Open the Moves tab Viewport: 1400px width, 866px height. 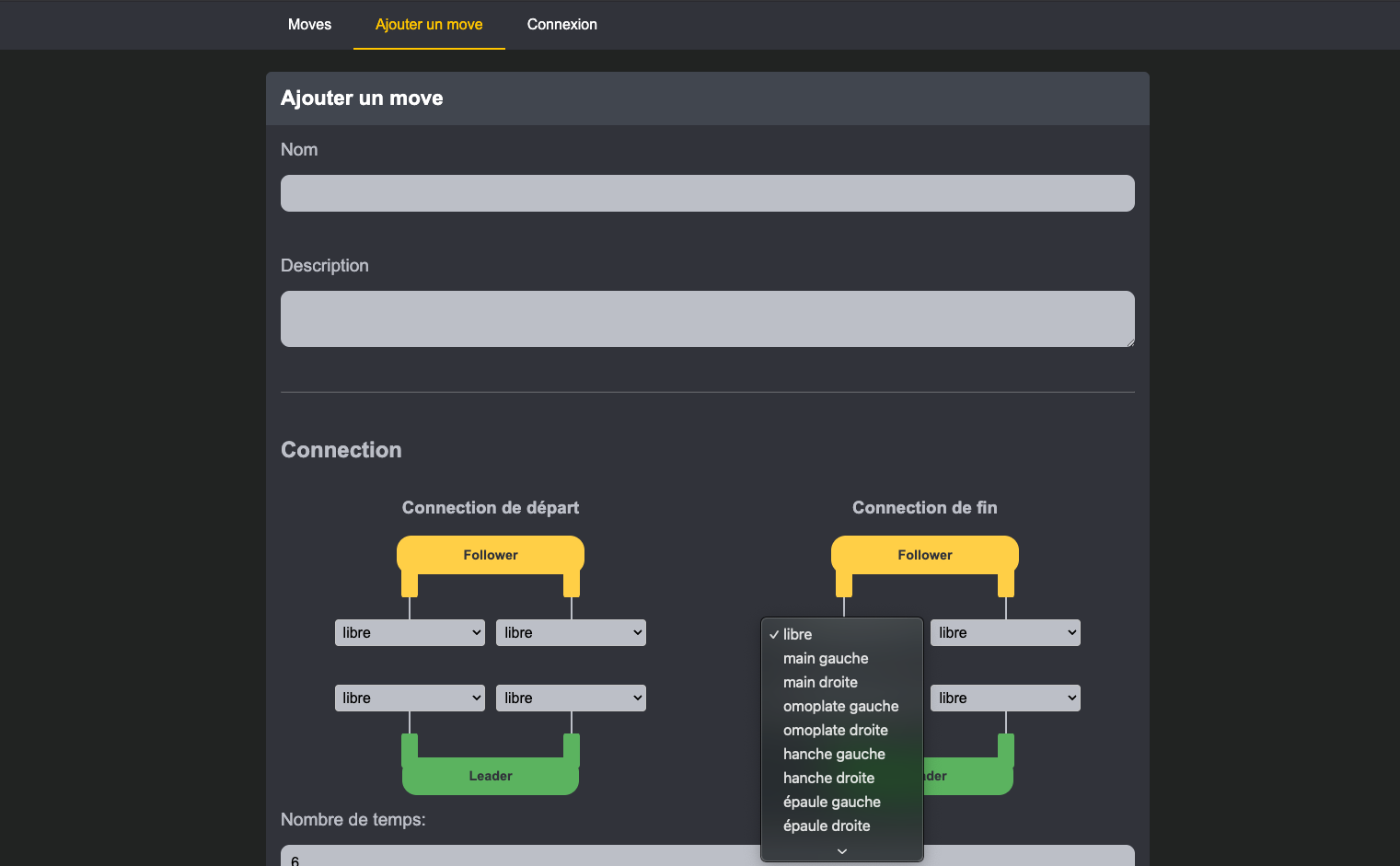309,25
